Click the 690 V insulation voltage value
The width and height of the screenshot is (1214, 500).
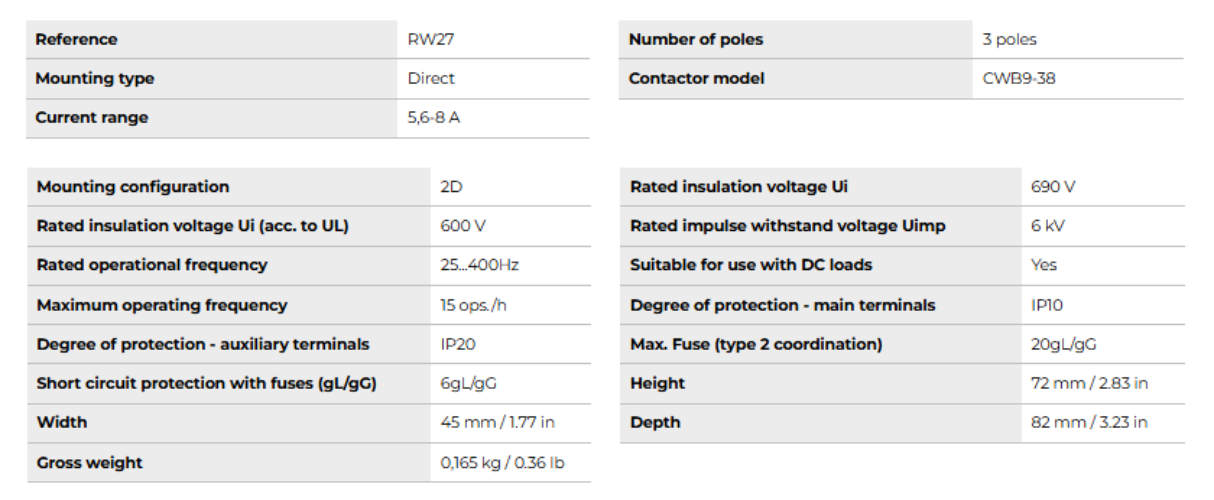click(1053, 187)
